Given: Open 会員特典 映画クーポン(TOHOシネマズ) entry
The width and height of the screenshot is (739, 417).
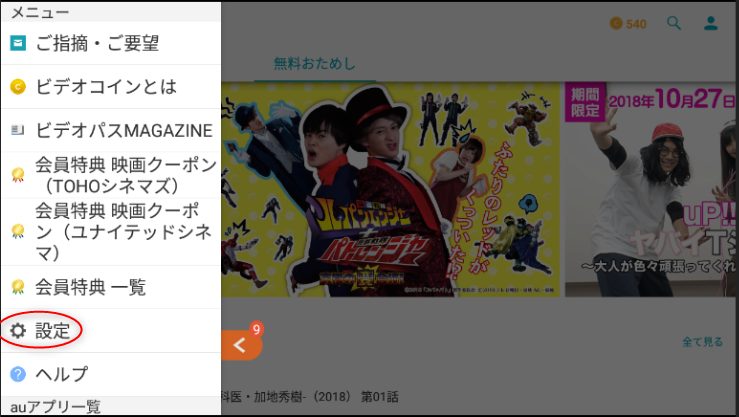Looking at the screenshot, I should coord(111,175).
